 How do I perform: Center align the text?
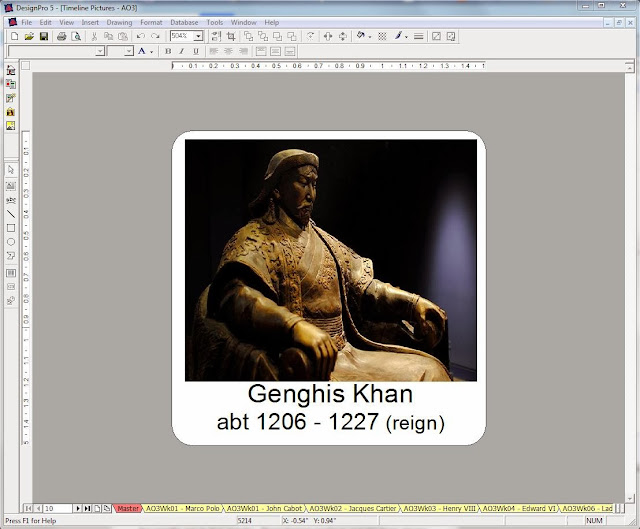click(228, 51)
